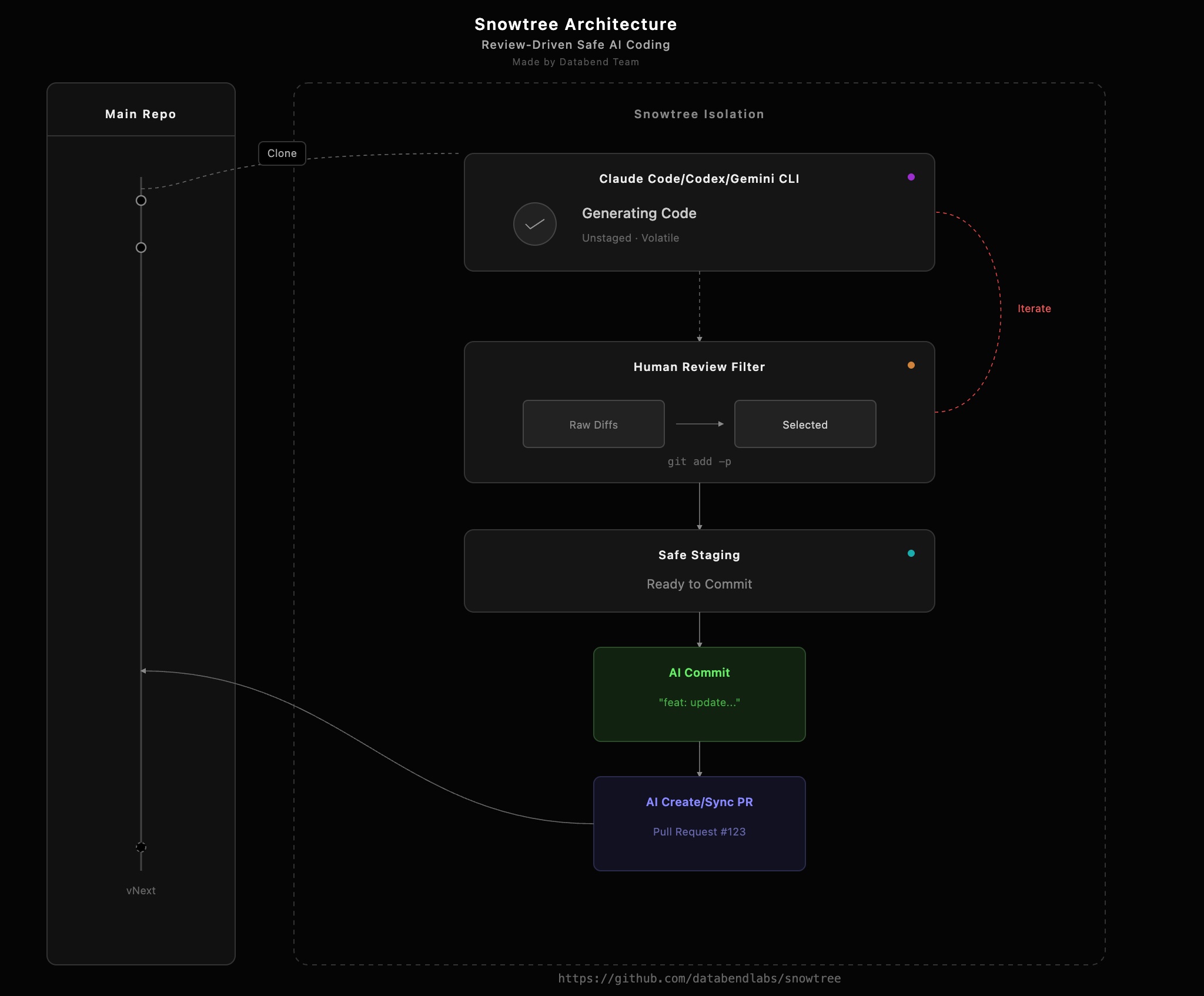Click the checkmark icon in Generating Code card

click(535, 224)
